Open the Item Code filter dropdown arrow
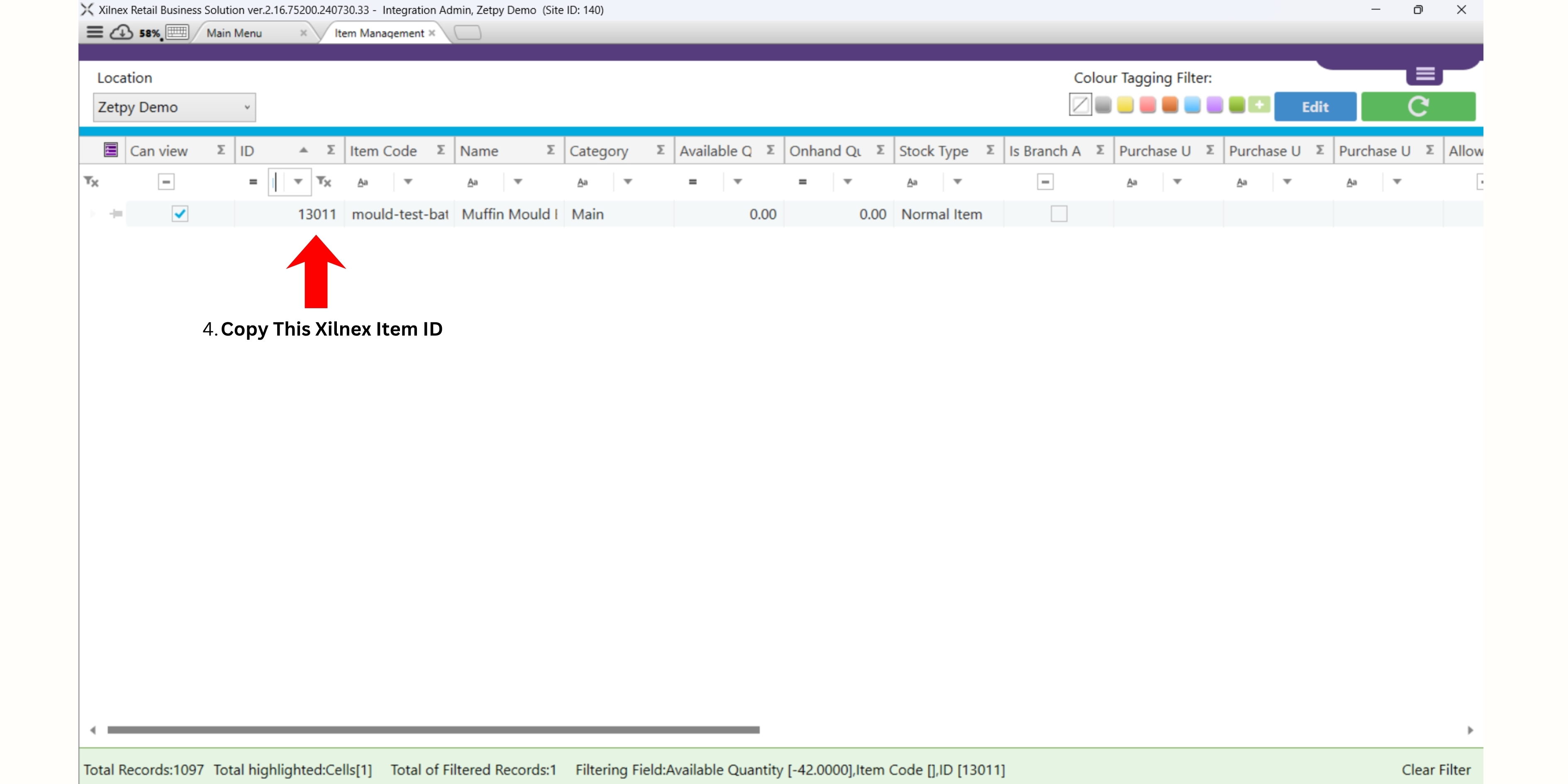1568x784 pixels. [x=408, y=181]
